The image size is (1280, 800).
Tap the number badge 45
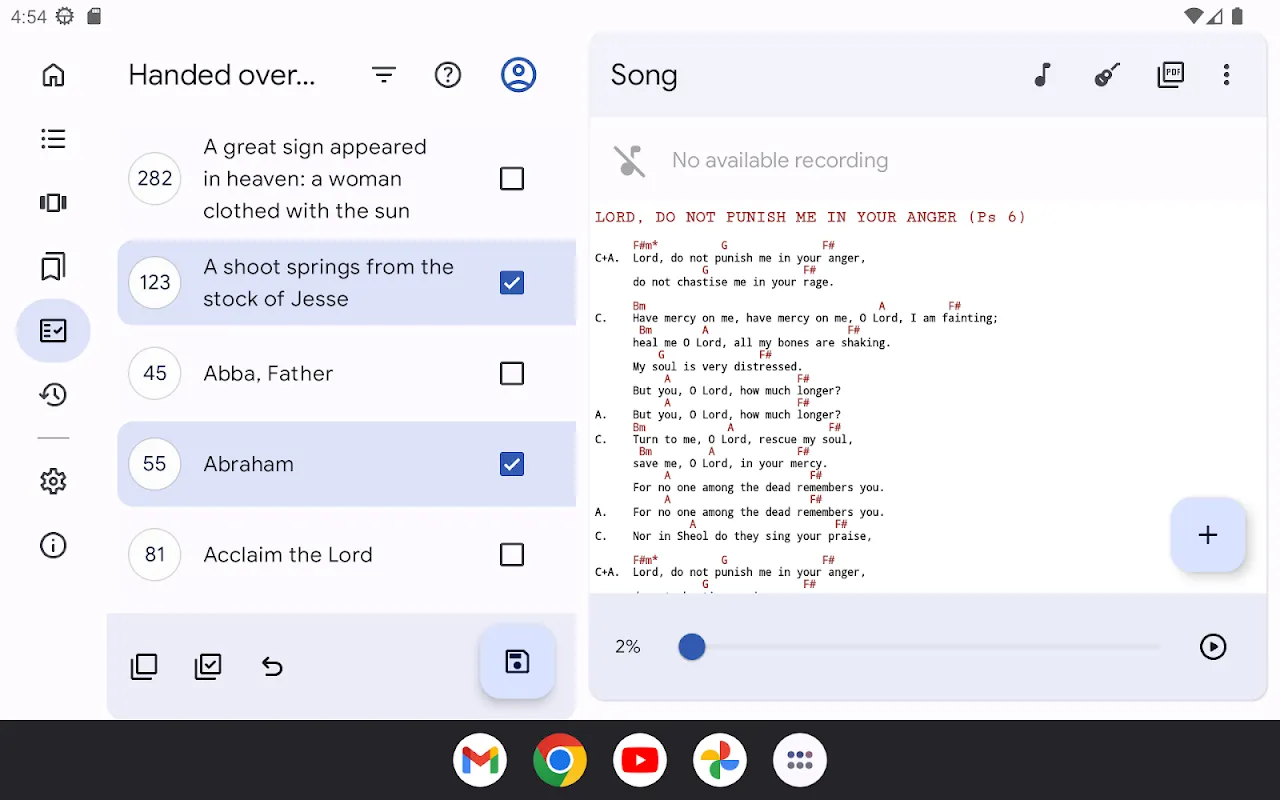point(155,374)
